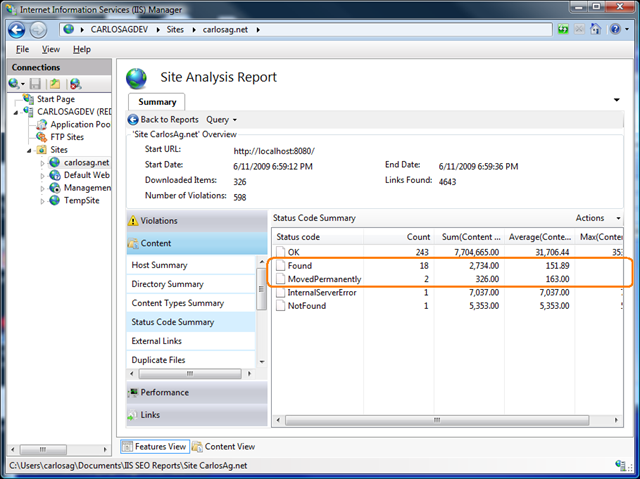This screenshot has height=479, width=640.
Task: Select the NotFound status row
Action: tap(448, 306)
